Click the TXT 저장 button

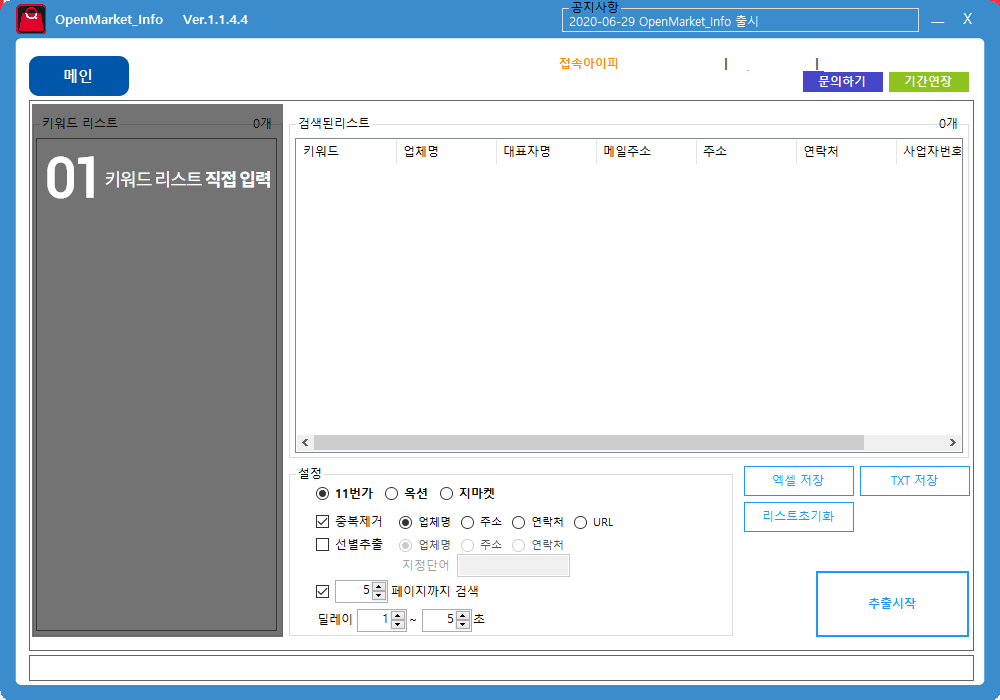click(915, 481)
